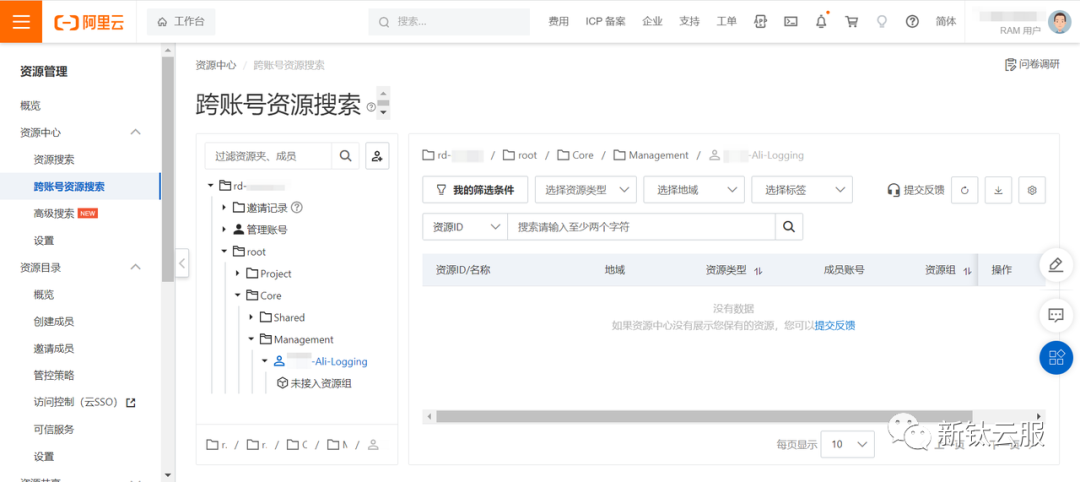
Task: Select the Management folder in tree
Action: click(x=297, y=339)
